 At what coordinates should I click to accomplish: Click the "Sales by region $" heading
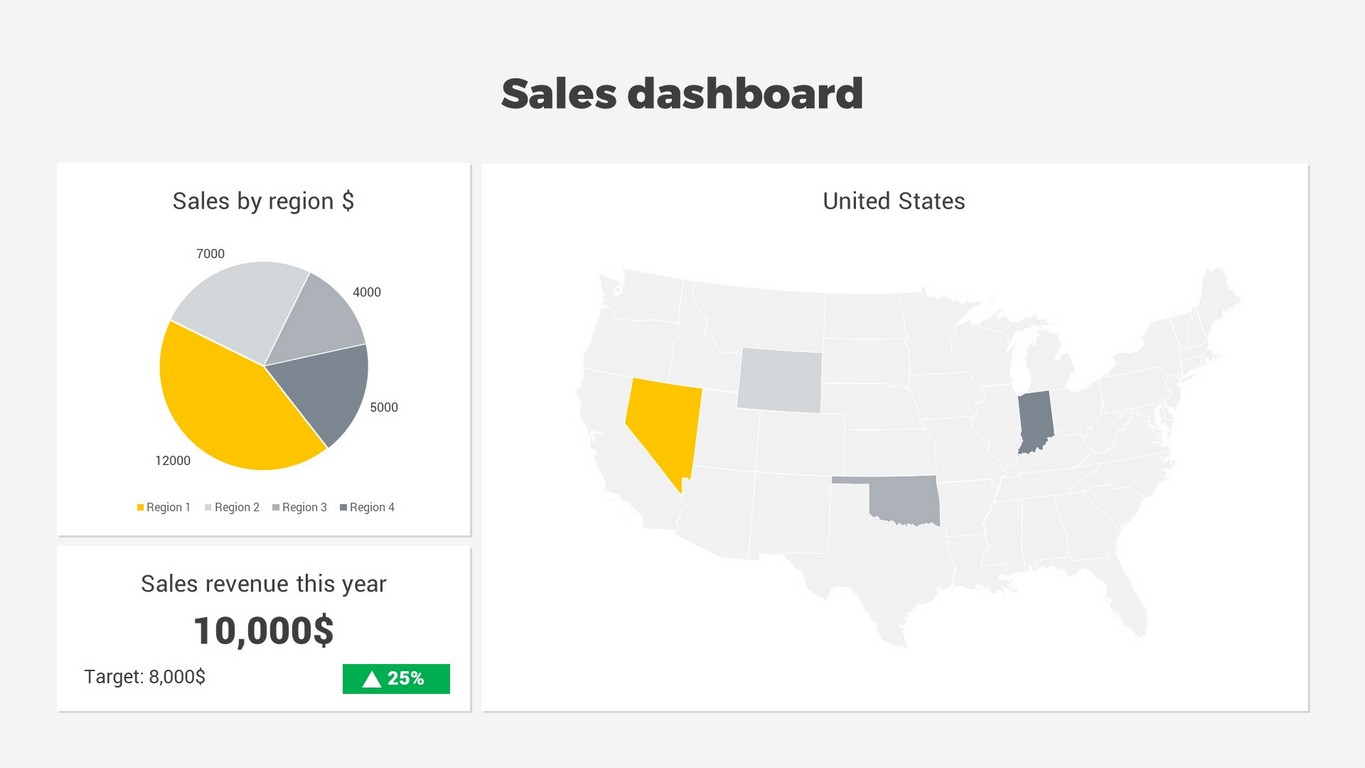(x=263, y=201)
